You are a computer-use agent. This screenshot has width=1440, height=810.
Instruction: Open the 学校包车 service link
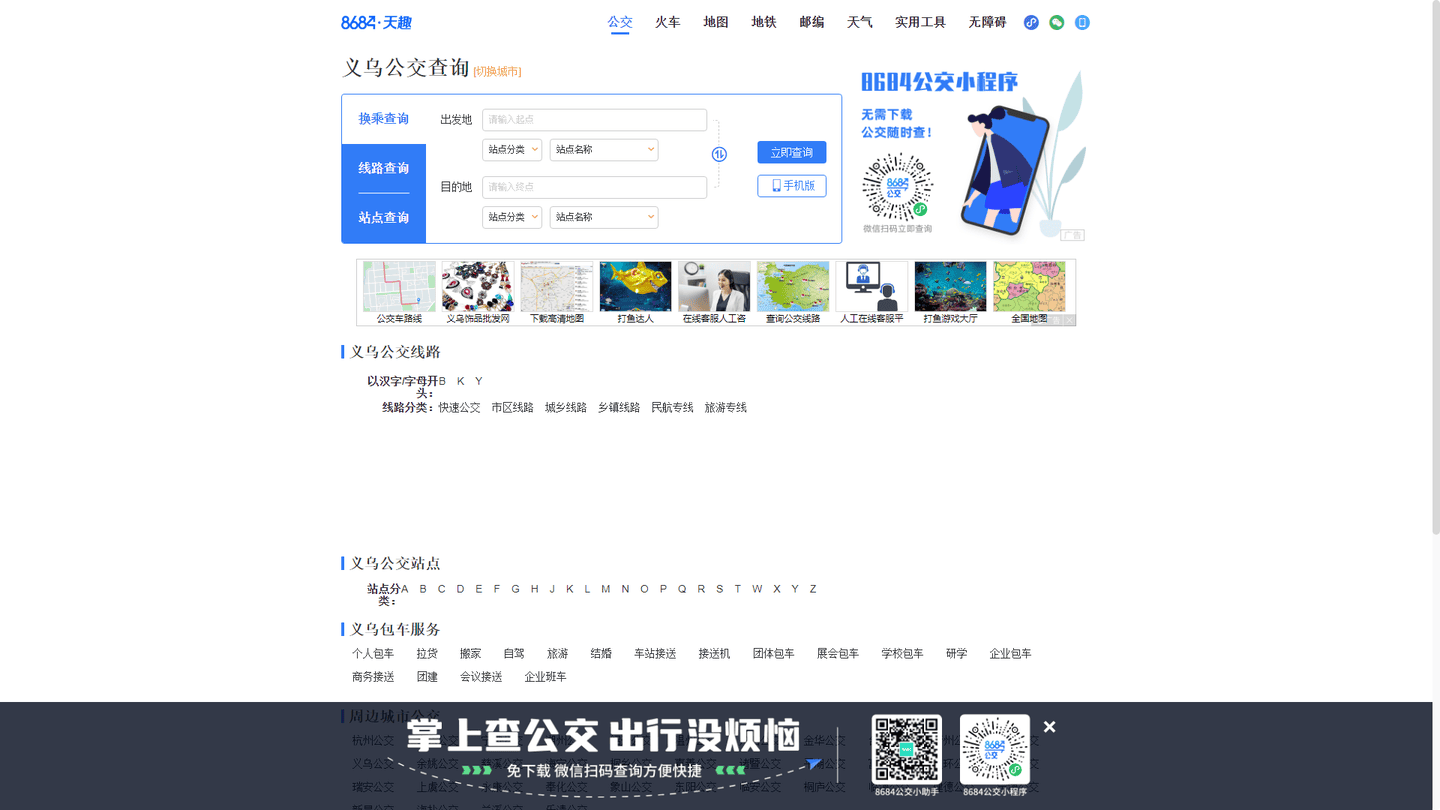tap(902, 654)
